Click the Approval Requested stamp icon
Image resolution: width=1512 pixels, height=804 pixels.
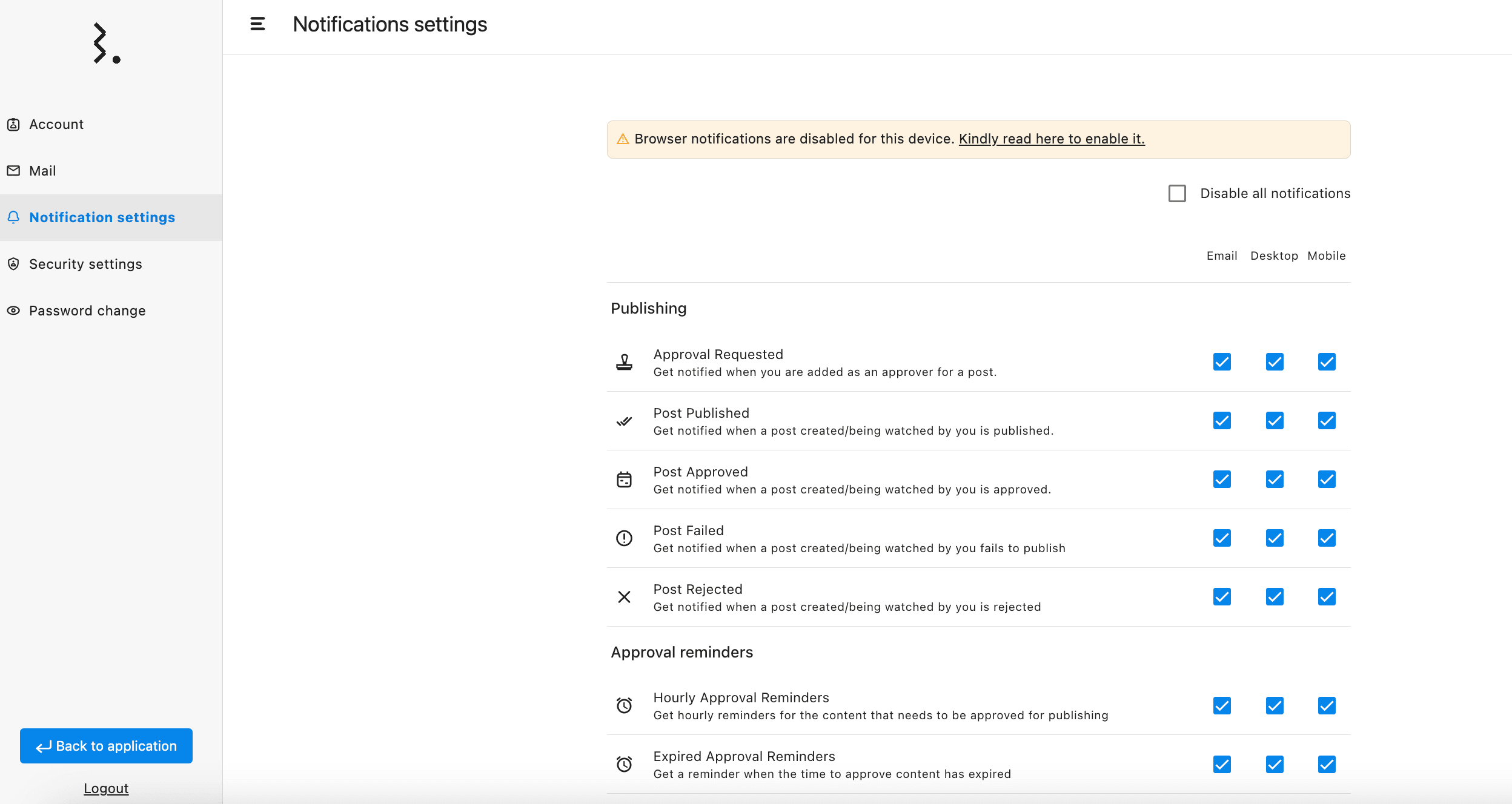[625, 362]
